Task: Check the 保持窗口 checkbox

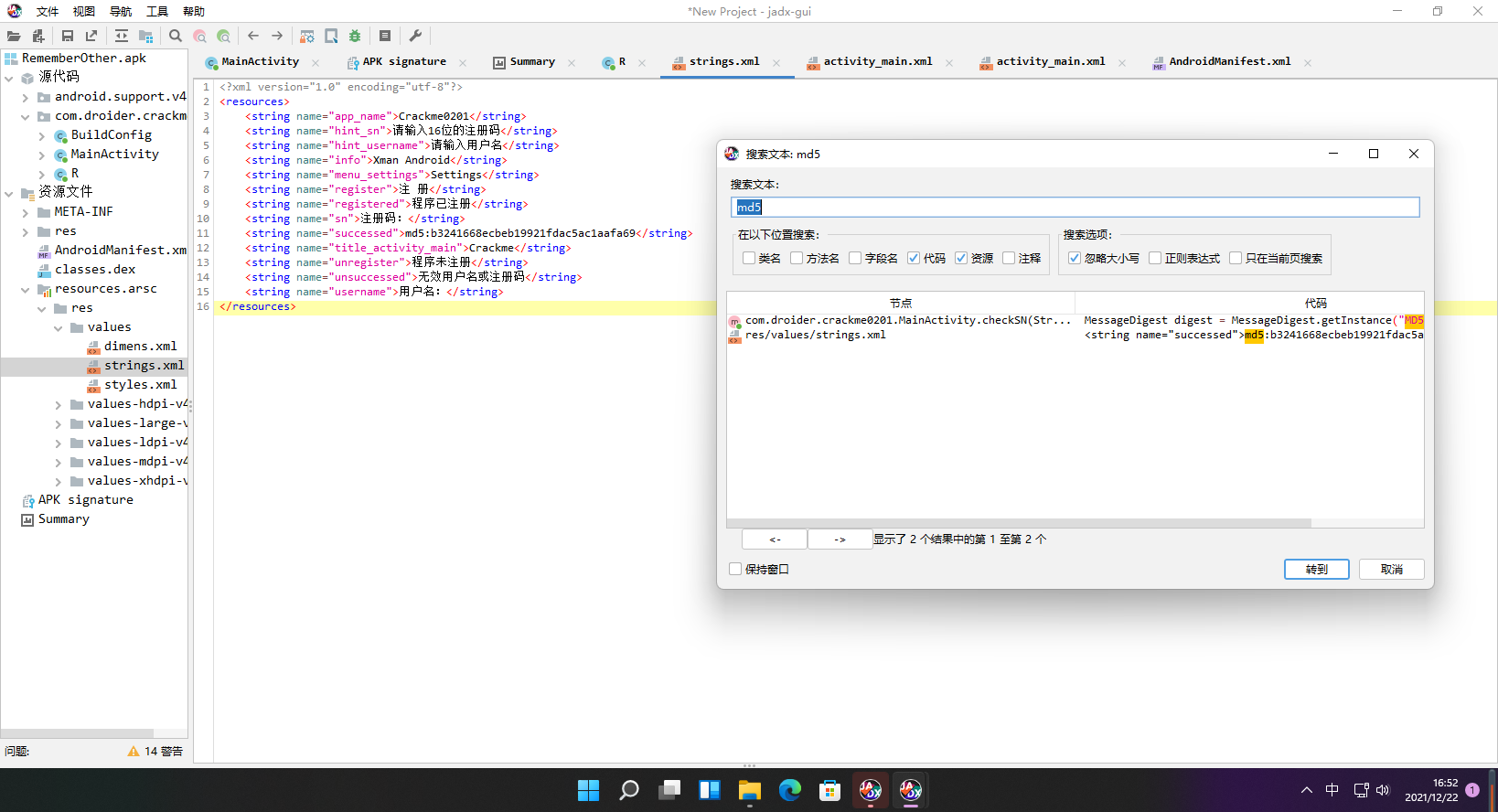Action: (x=735, y=569)
